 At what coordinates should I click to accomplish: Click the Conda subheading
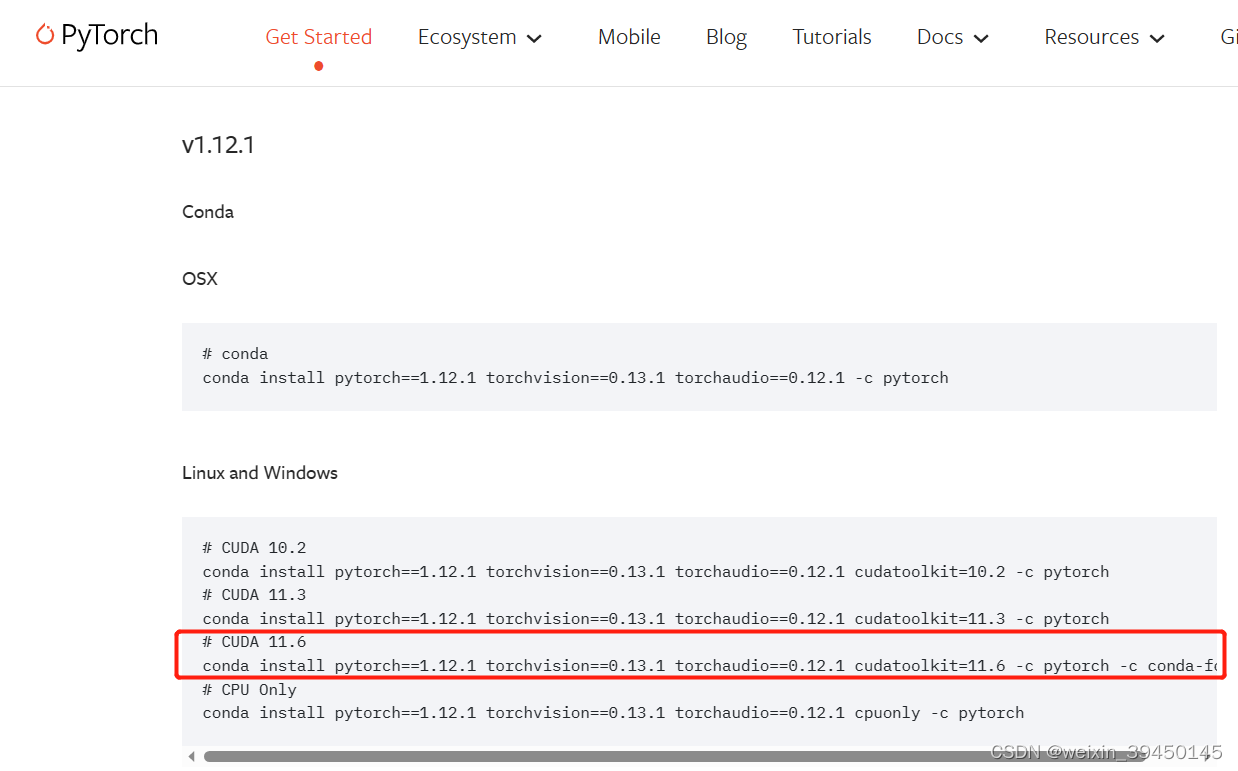click(x=208, y=212)
